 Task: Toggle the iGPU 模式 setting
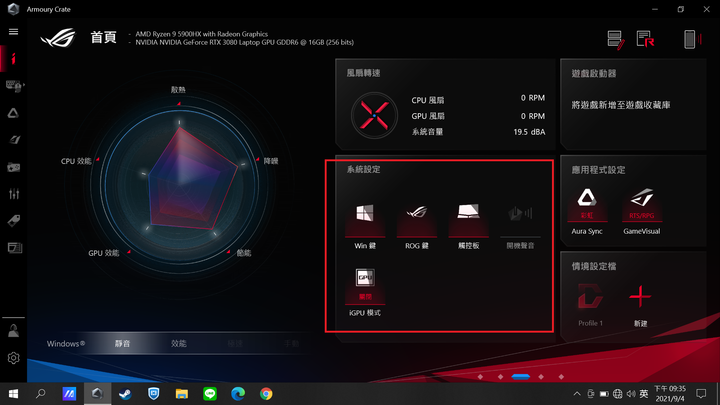click(365, 292)
